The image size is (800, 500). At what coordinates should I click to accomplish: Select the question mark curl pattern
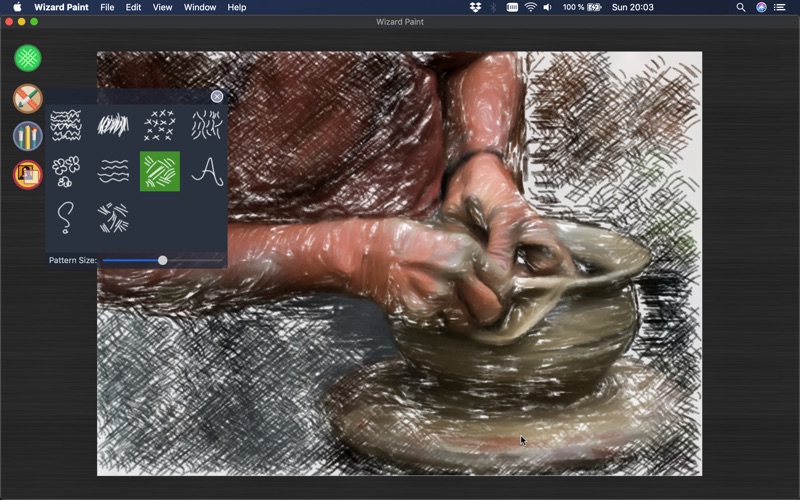click(x=66, y=218)
